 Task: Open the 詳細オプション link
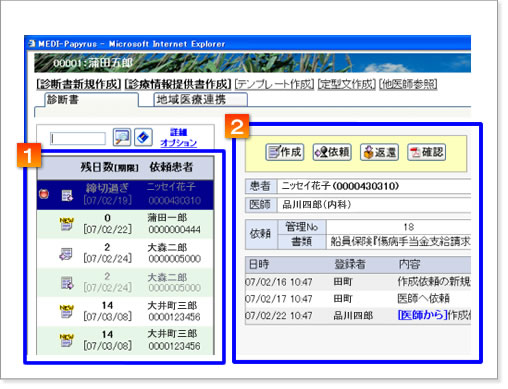179,137
